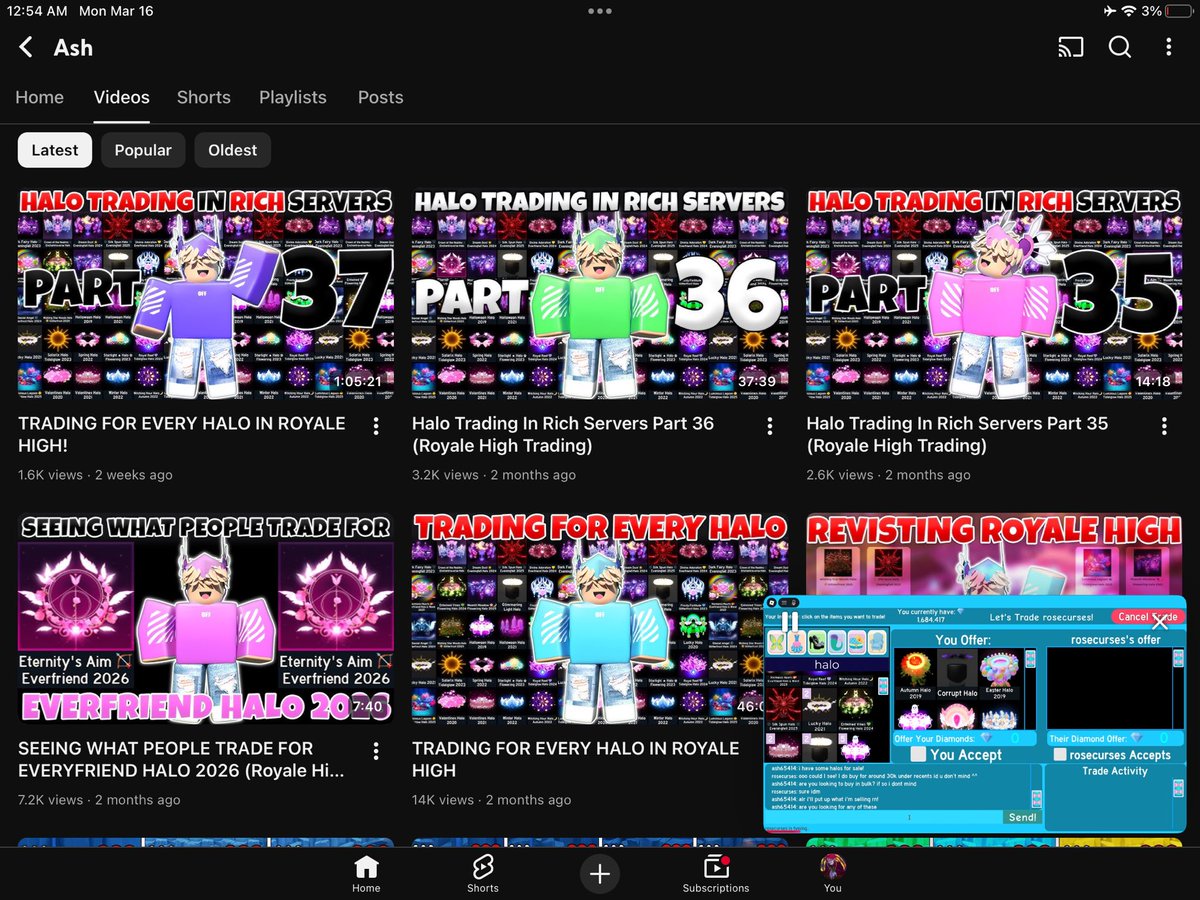Click the trade chat text input field

coord(884,817)
